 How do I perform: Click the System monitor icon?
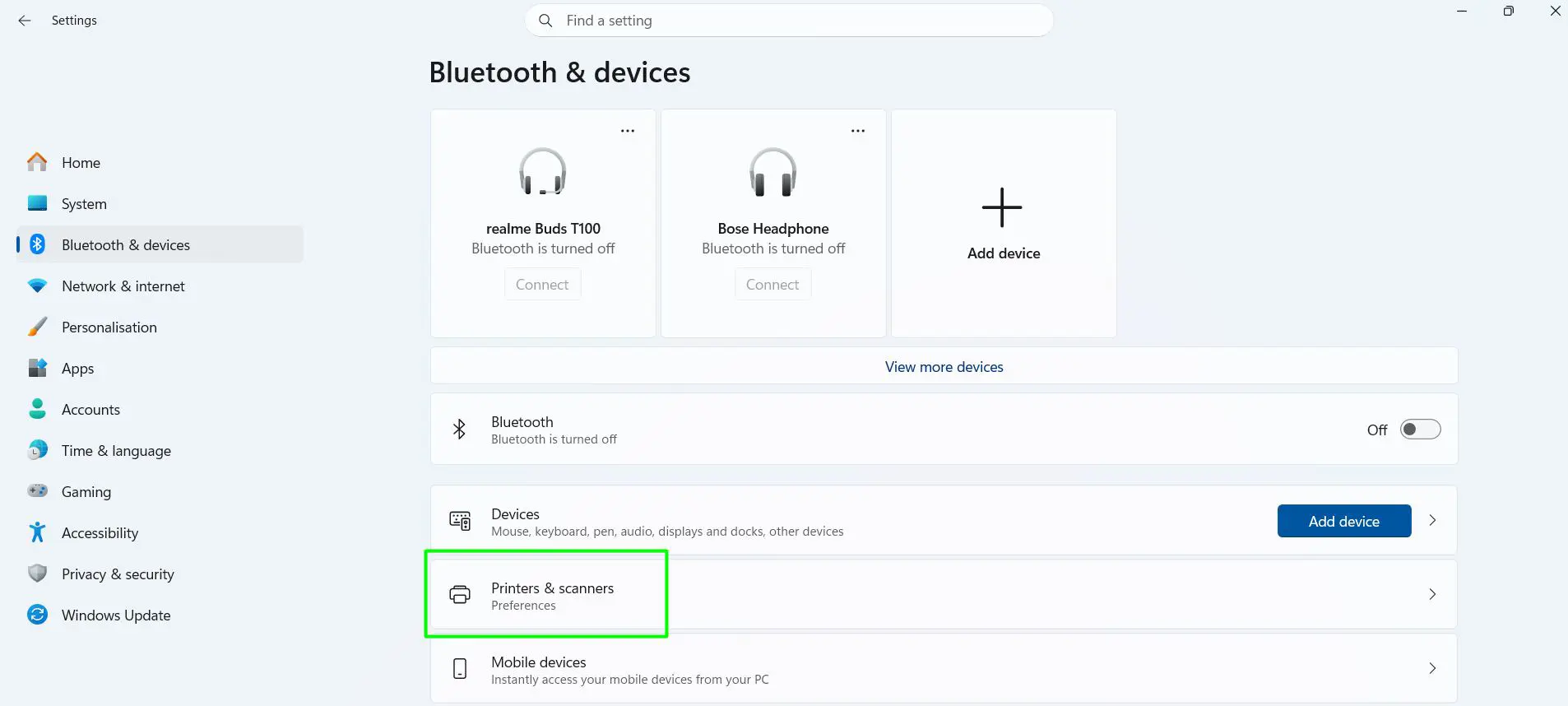pyautogui.click(x=37, y=203)
